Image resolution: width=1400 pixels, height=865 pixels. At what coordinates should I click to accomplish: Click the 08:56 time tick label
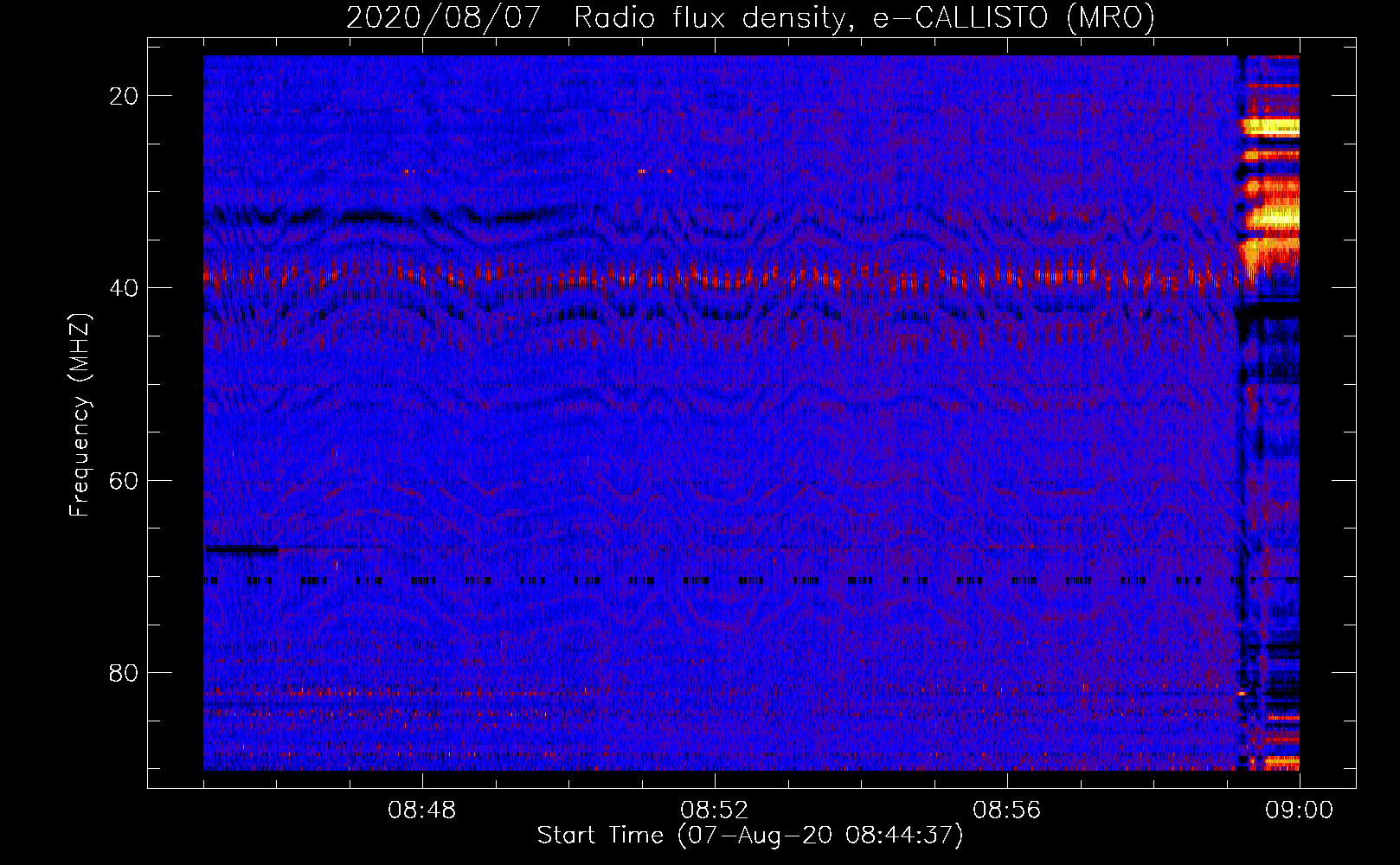pos(1007,811)
